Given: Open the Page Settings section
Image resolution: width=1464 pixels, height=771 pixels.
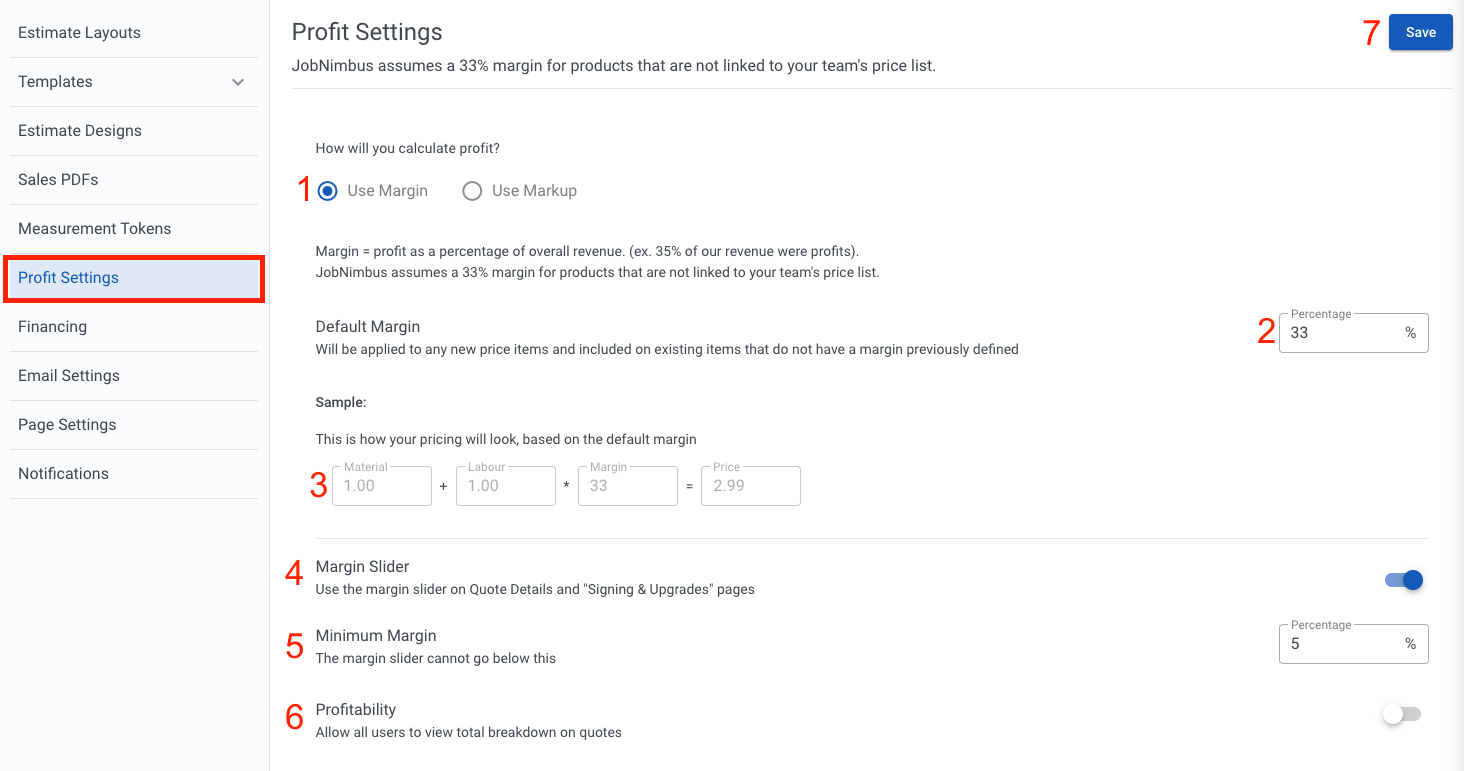Looking at the screenshot, I should point(67,424).
